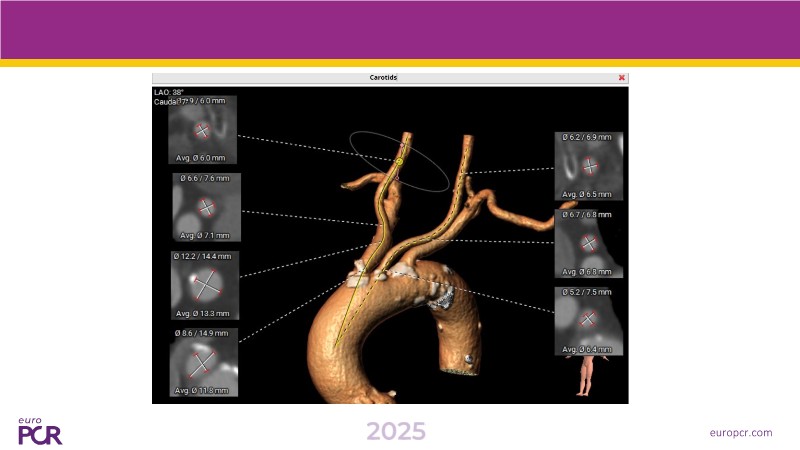Click the Ø 5.2 / 7.5 mm measurement label
Image resolution: width=800 pixels, height=450 pixels.
point(589,292)
